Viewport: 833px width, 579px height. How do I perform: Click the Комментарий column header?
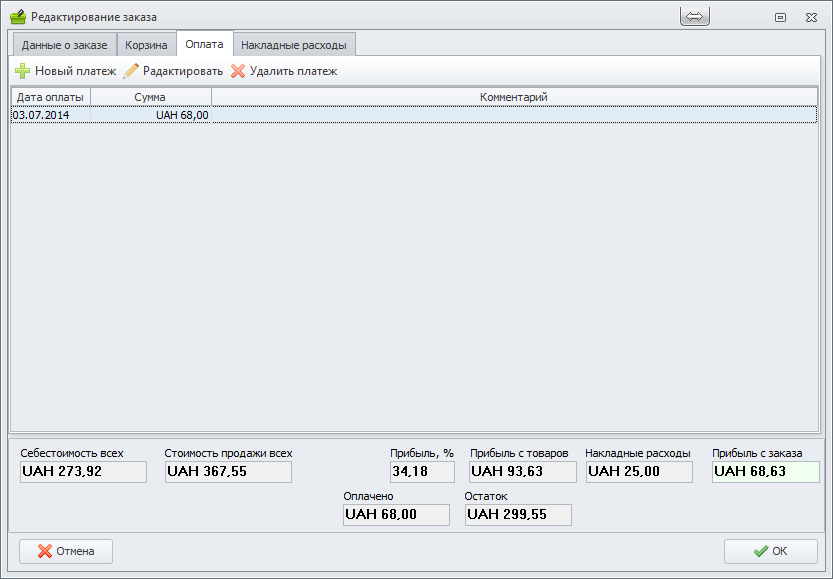(x=514, y=97)
